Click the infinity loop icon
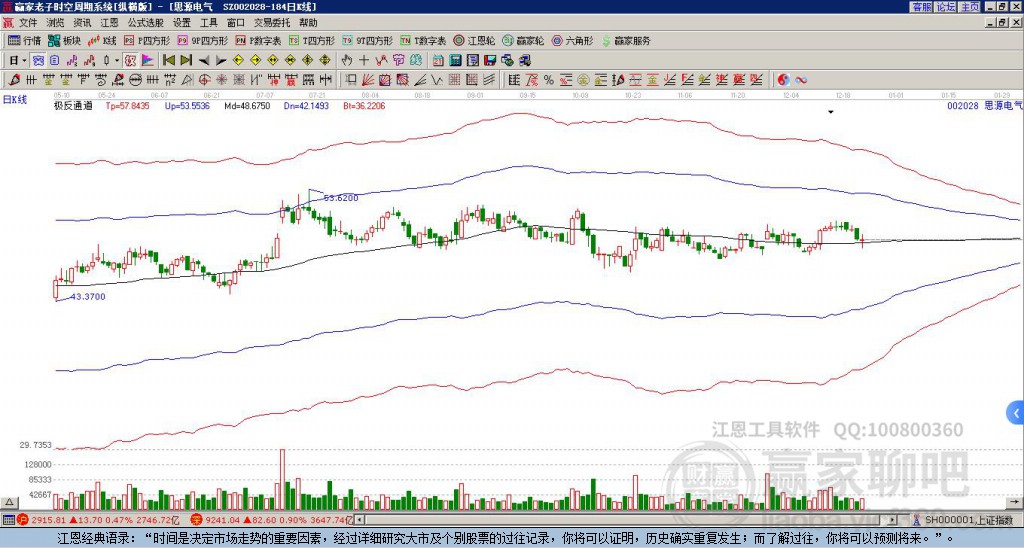Image resolution: width=1024 pixels, height=548 pixels. tap(801, 80)
